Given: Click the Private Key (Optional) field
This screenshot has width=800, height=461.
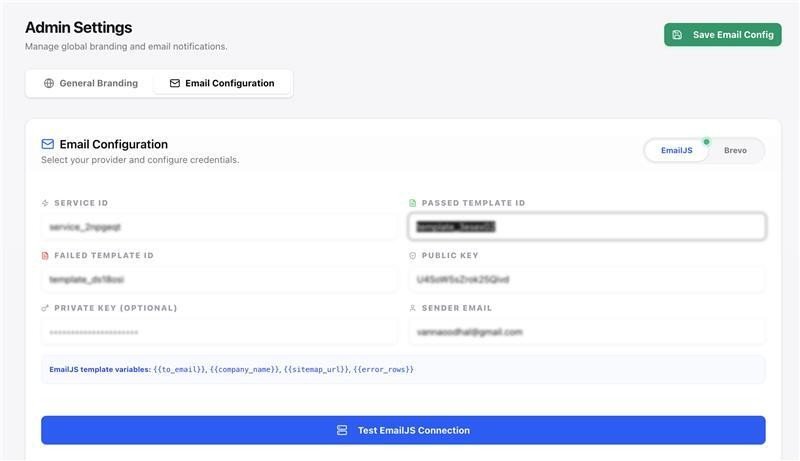Looking at the screenshot, I should click(219, 332).
